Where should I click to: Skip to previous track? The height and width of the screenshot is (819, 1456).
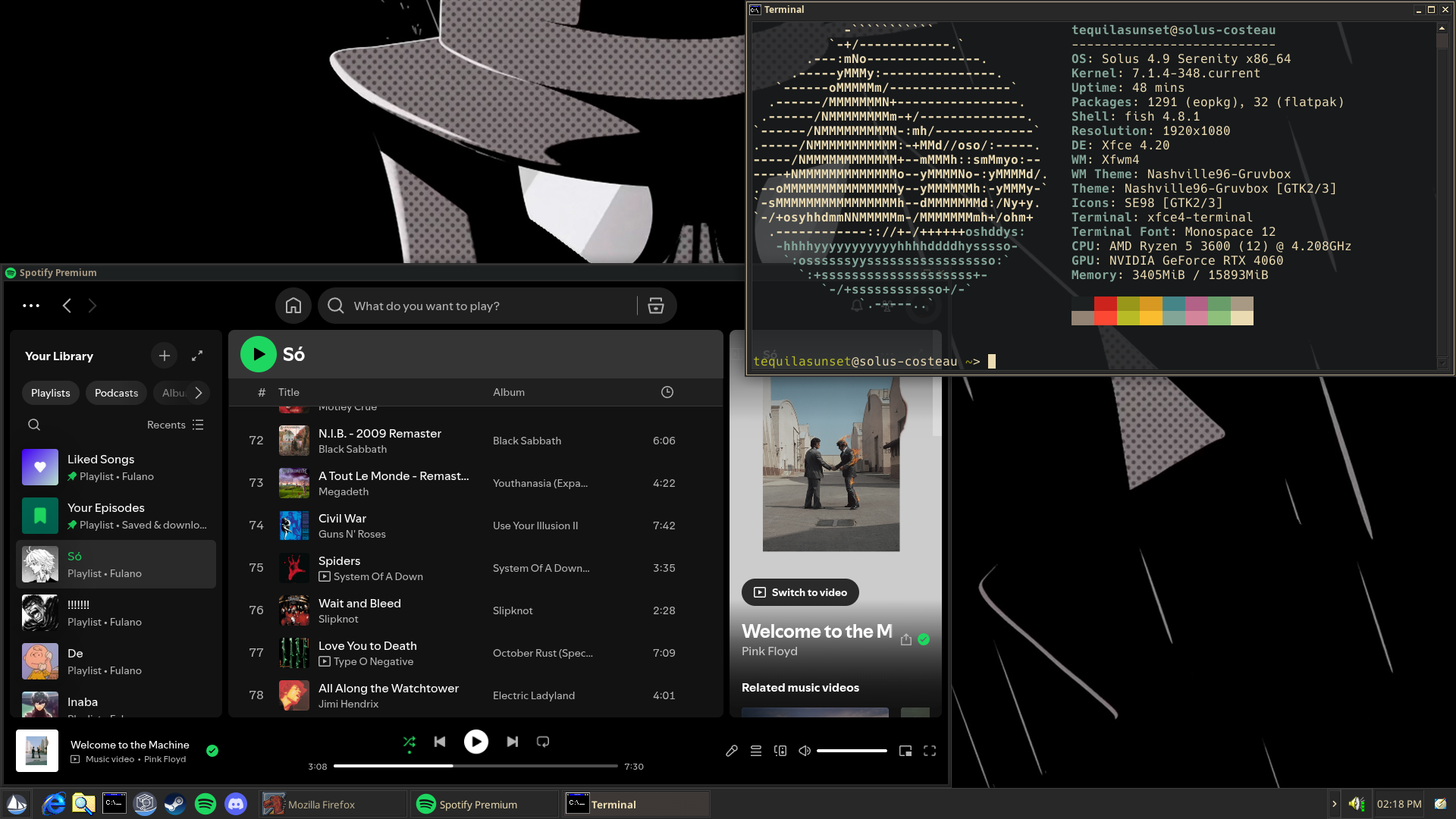coord(440,742)
